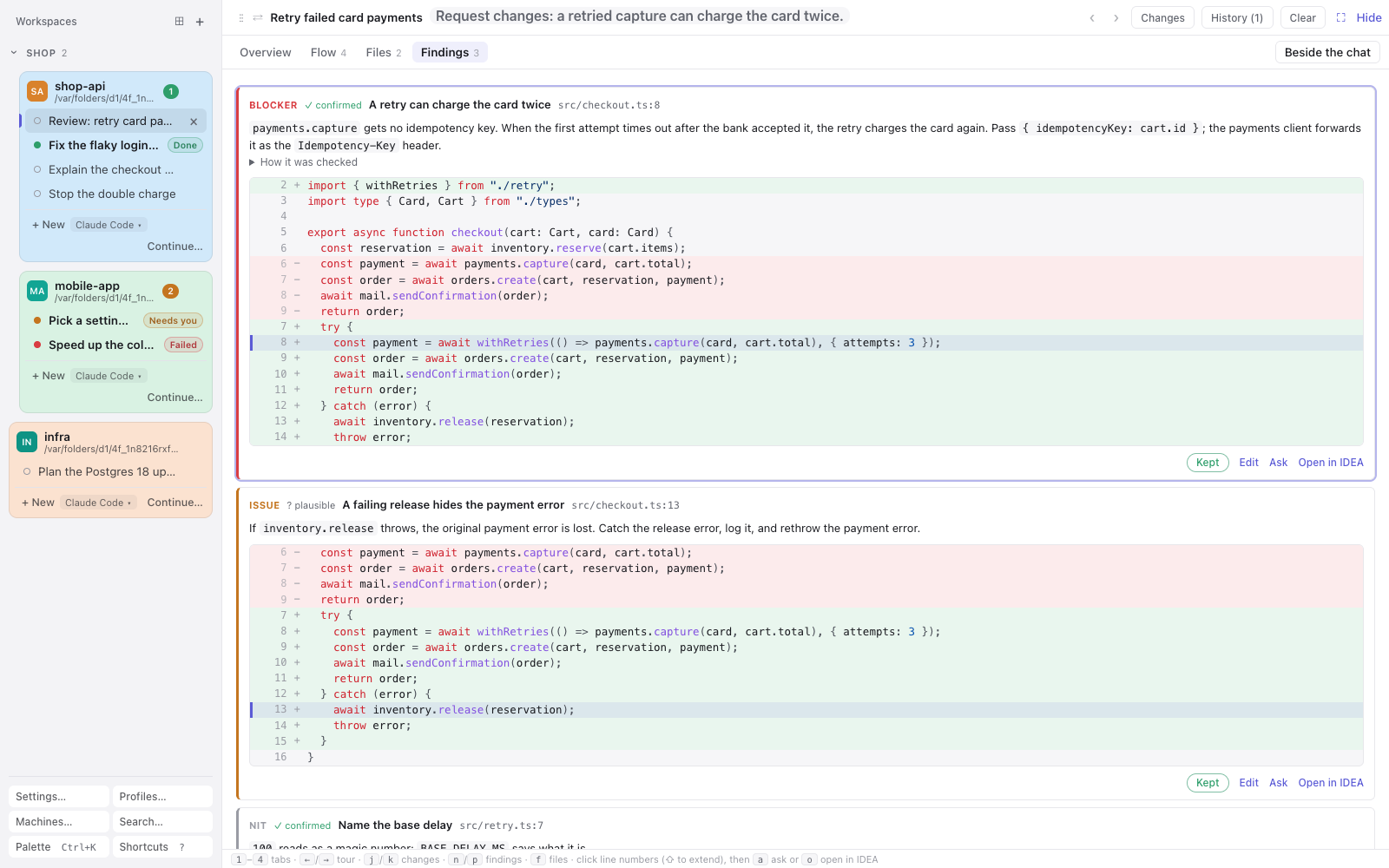Click file path src/checkout.ts:8
Screen dimensions: 1389x868
[x=609, y=105]
